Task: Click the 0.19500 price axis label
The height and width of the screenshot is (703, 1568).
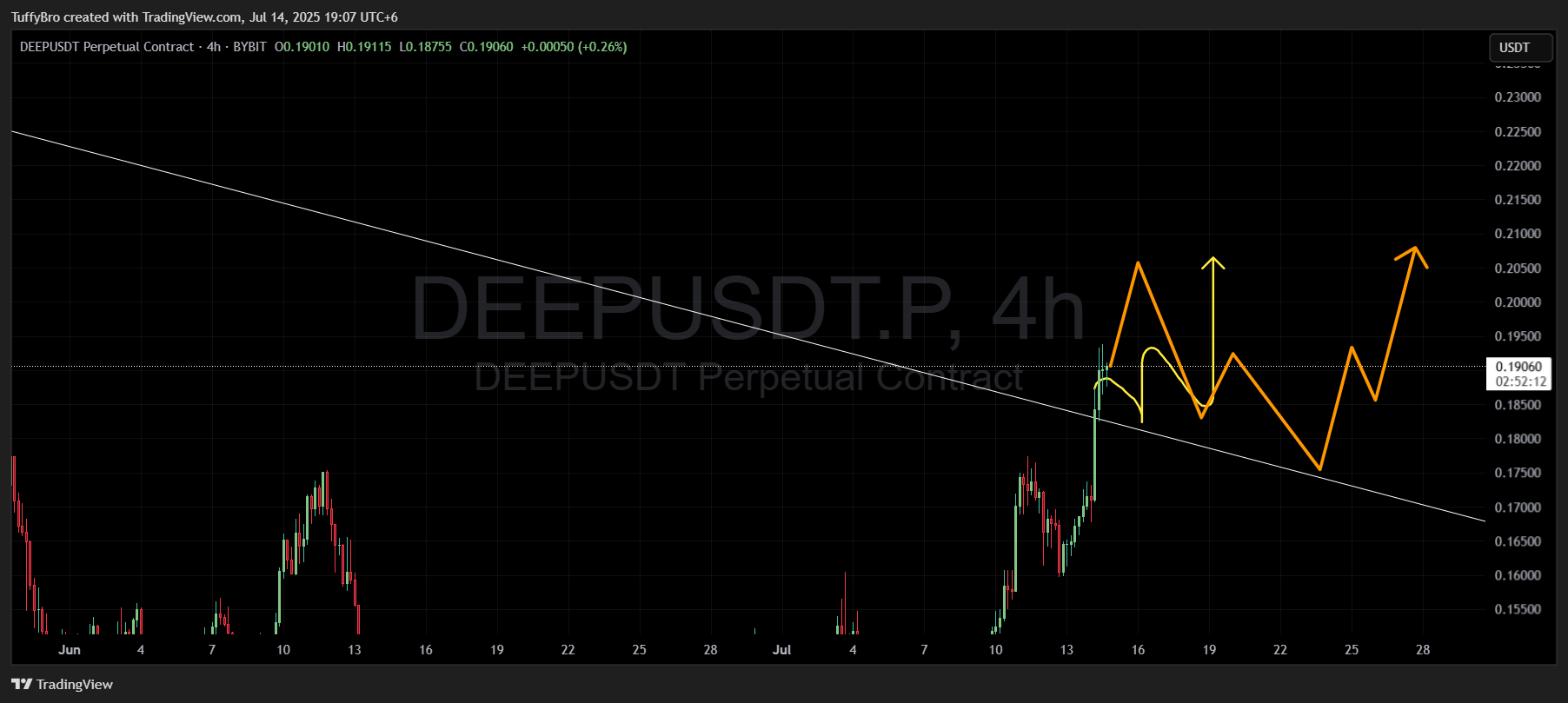Action: pyautogui.click(x=1518, y=336)
